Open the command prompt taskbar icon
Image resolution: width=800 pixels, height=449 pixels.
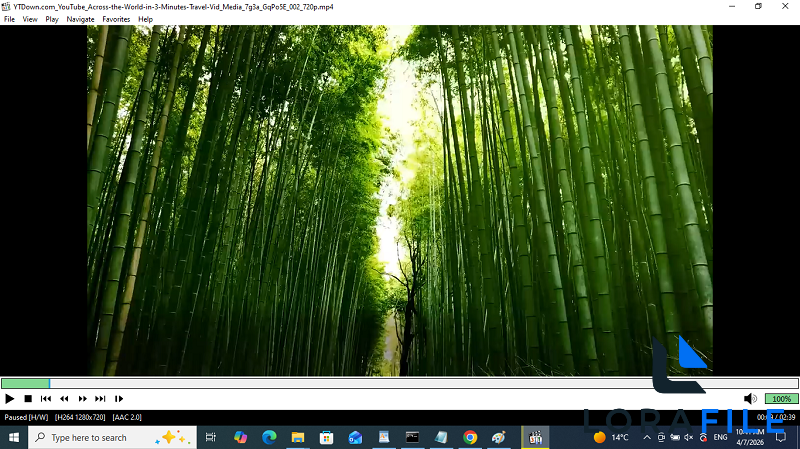(x=412, y=437)
